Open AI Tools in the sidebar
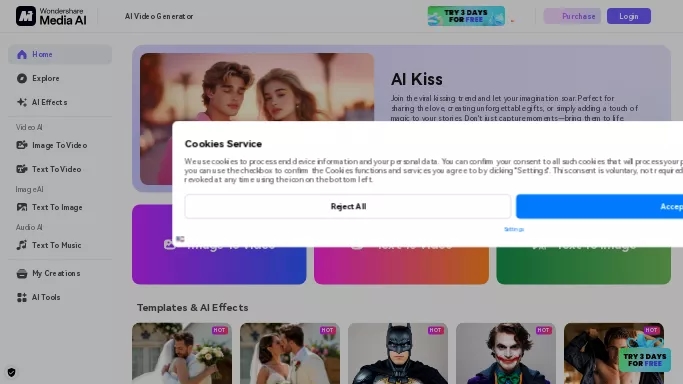This screenshot has width=683, height=384. click(60, 297)
